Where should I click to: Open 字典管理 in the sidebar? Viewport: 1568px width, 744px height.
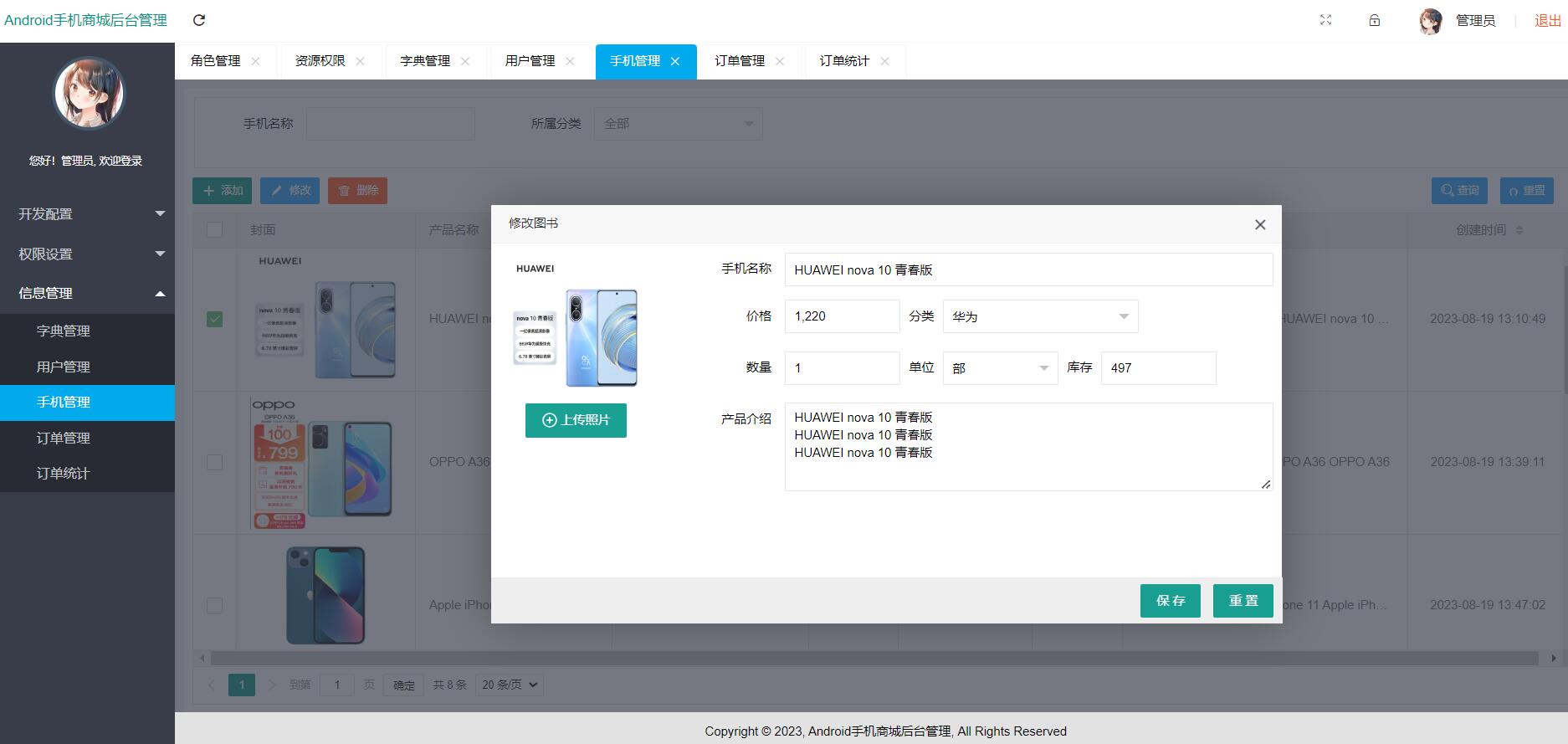87,331
